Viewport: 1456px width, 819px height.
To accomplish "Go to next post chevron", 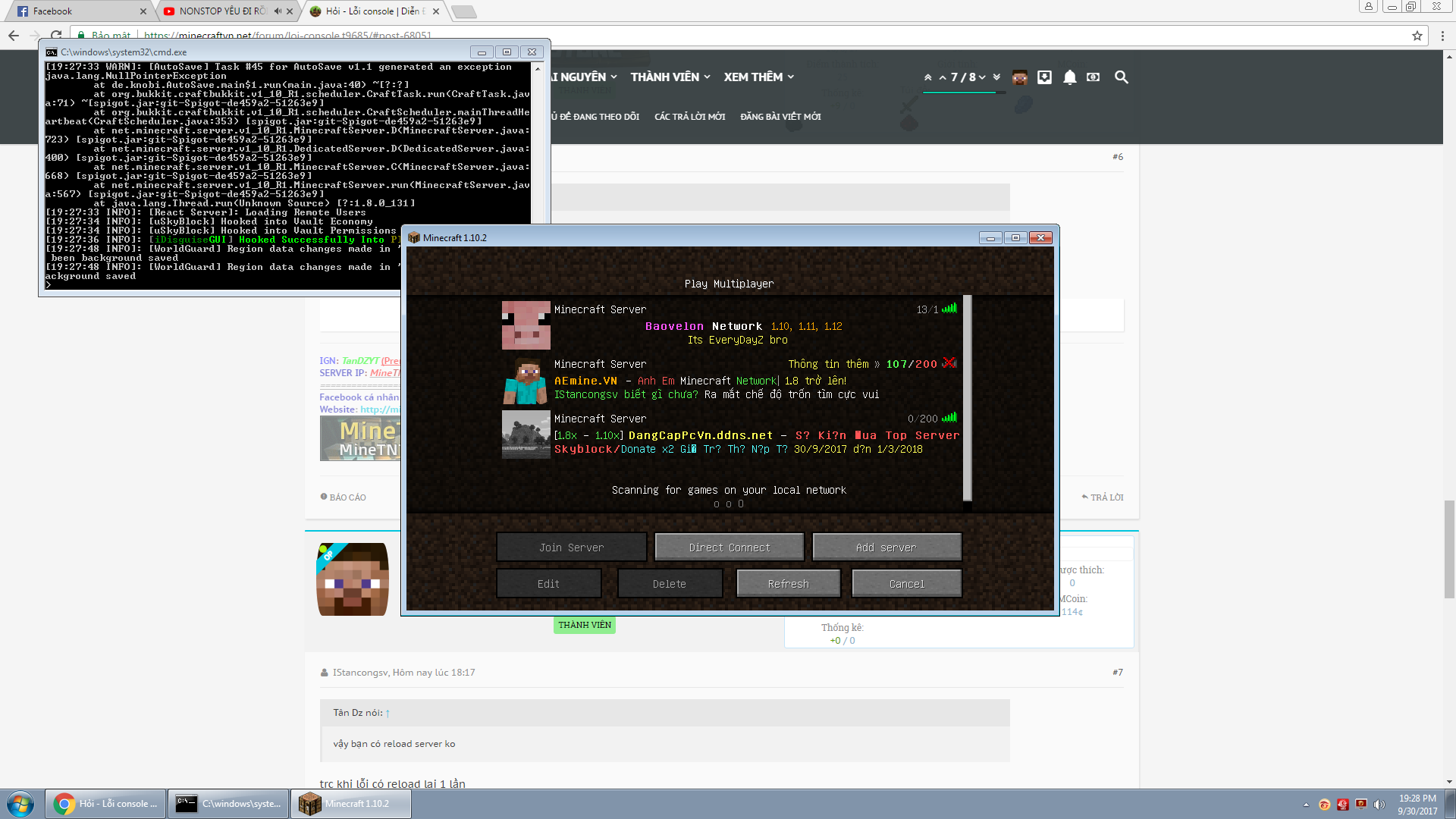I will [x=982, y=77].
